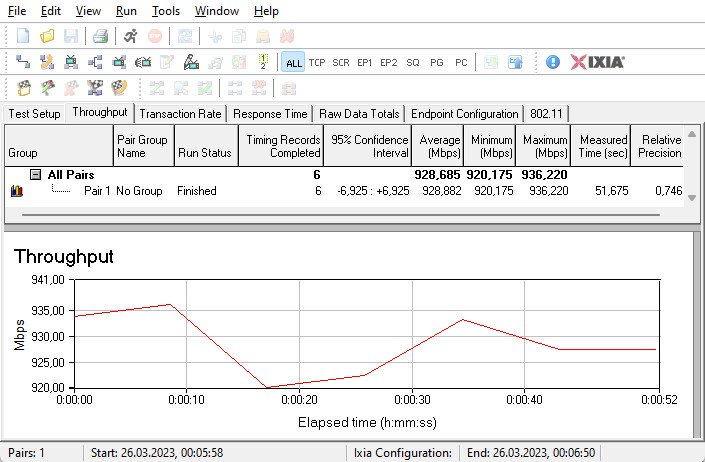Click the Add VoIP Pair phone icon
This screenshot has width=705, height=462.
47,62
